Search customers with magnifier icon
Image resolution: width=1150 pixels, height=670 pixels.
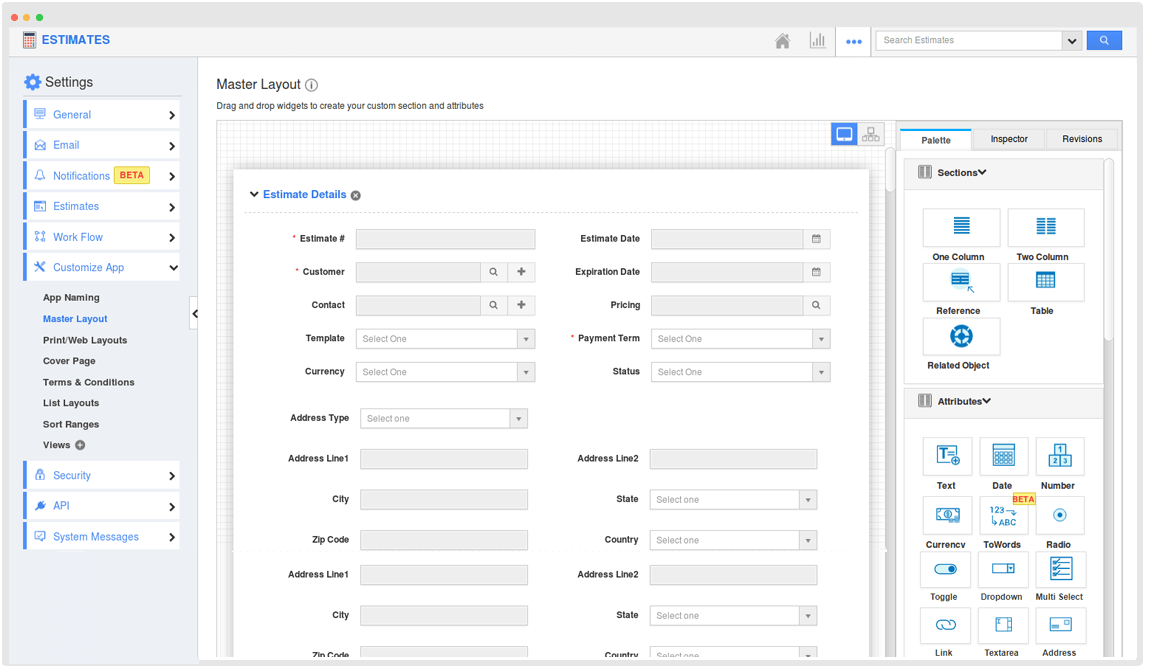[x=494, y=272]
